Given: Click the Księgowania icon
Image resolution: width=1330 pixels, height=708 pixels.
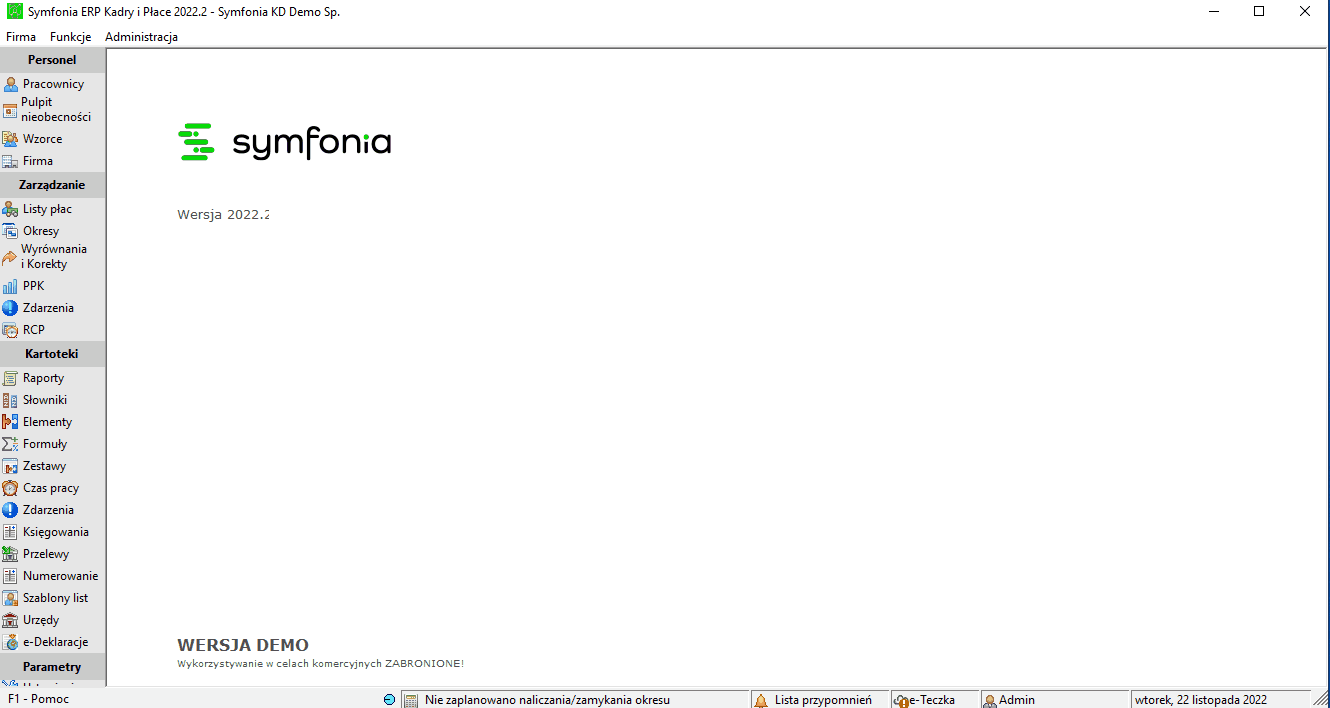Looking at the screenshot, I should point(11,532).
